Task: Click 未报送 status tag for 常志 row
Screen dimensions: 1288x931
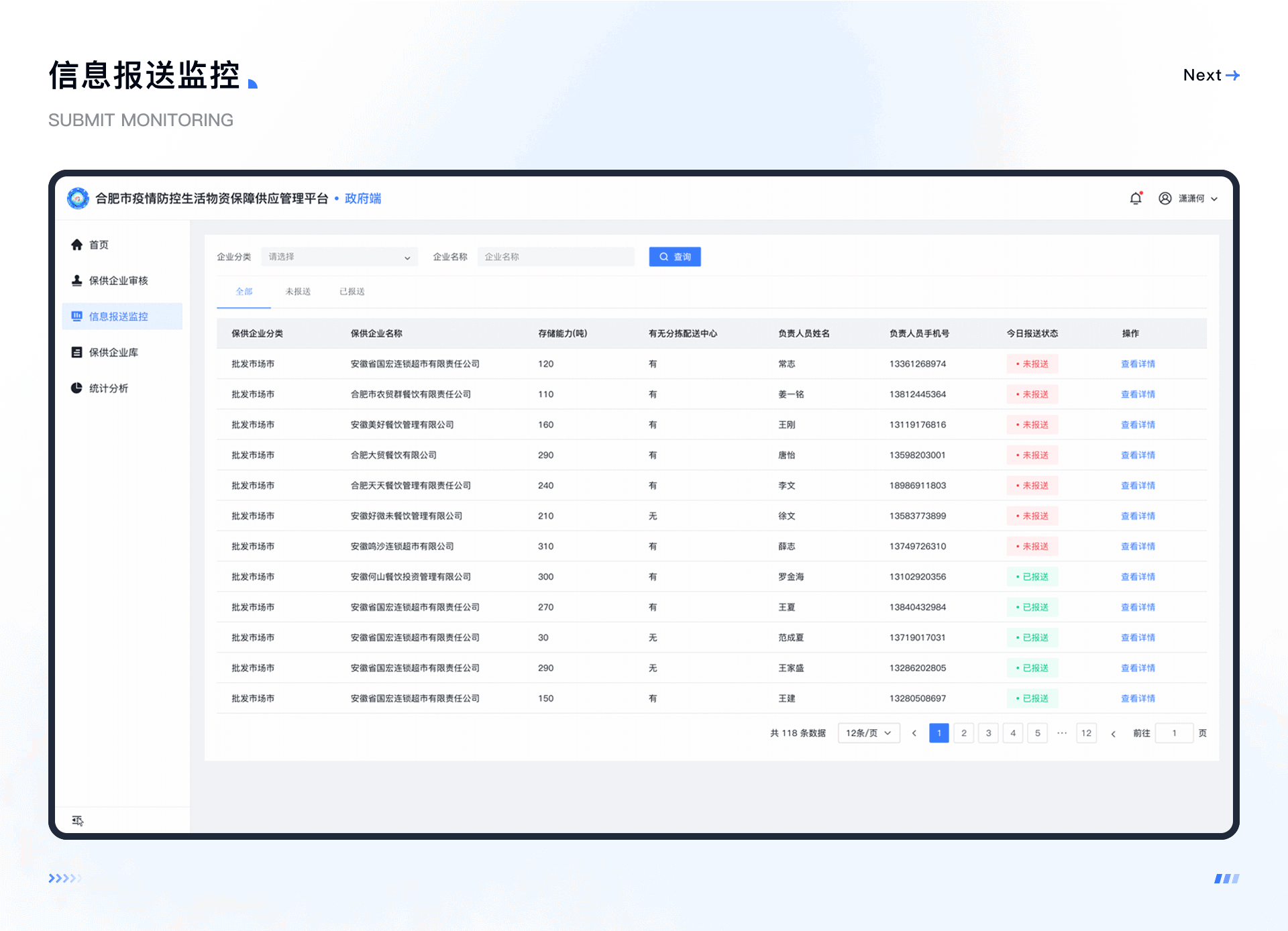Action: point(1032,364)
